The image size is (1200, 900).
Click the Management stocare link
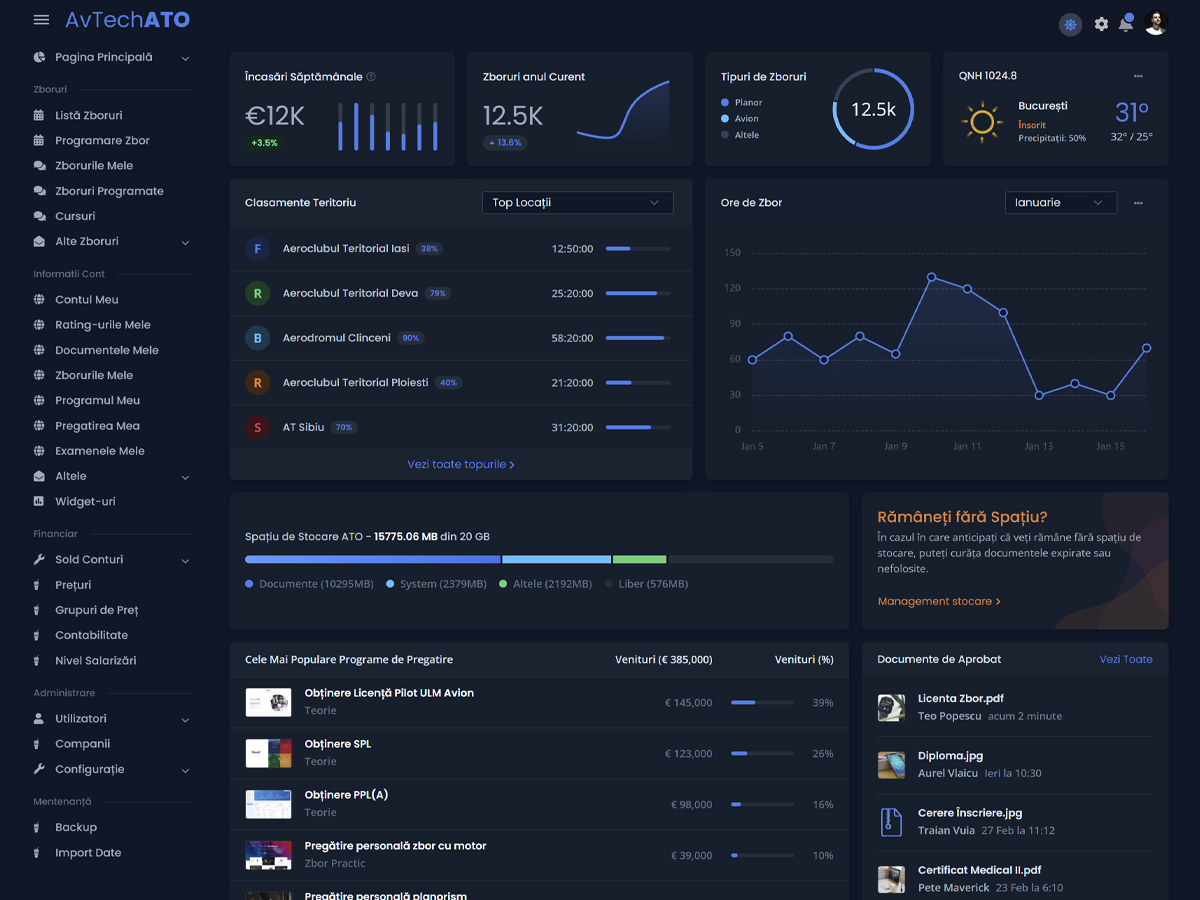(x=939, y=601)
